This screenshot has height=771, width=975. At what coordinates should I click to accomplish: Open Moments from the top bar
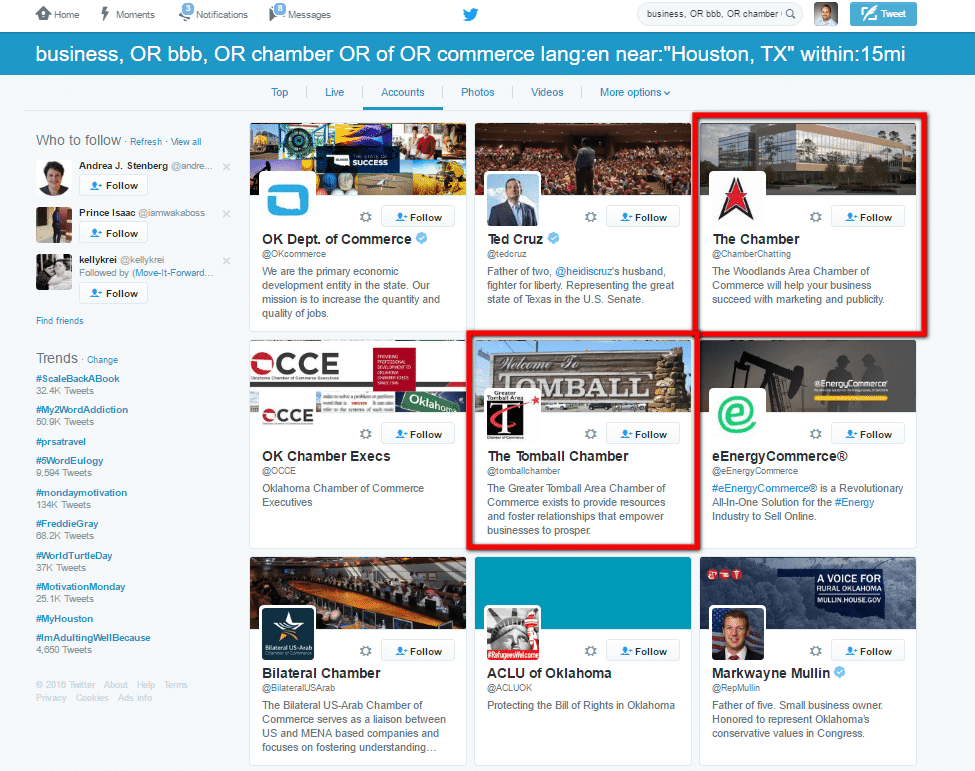(127, 14)
